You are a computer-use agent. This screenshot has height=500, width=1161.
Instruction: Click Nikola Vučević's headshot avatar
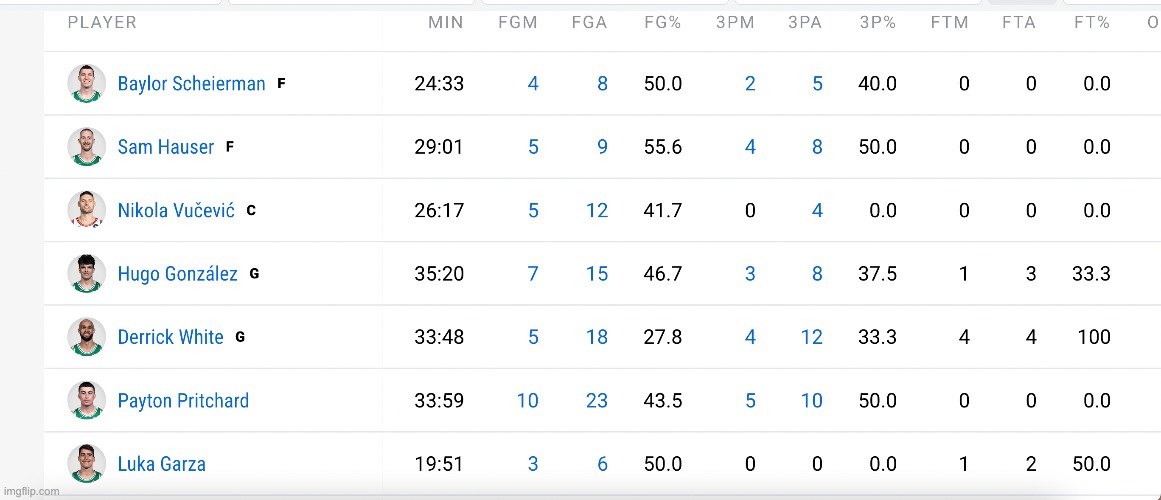click(x=87, y=210)
